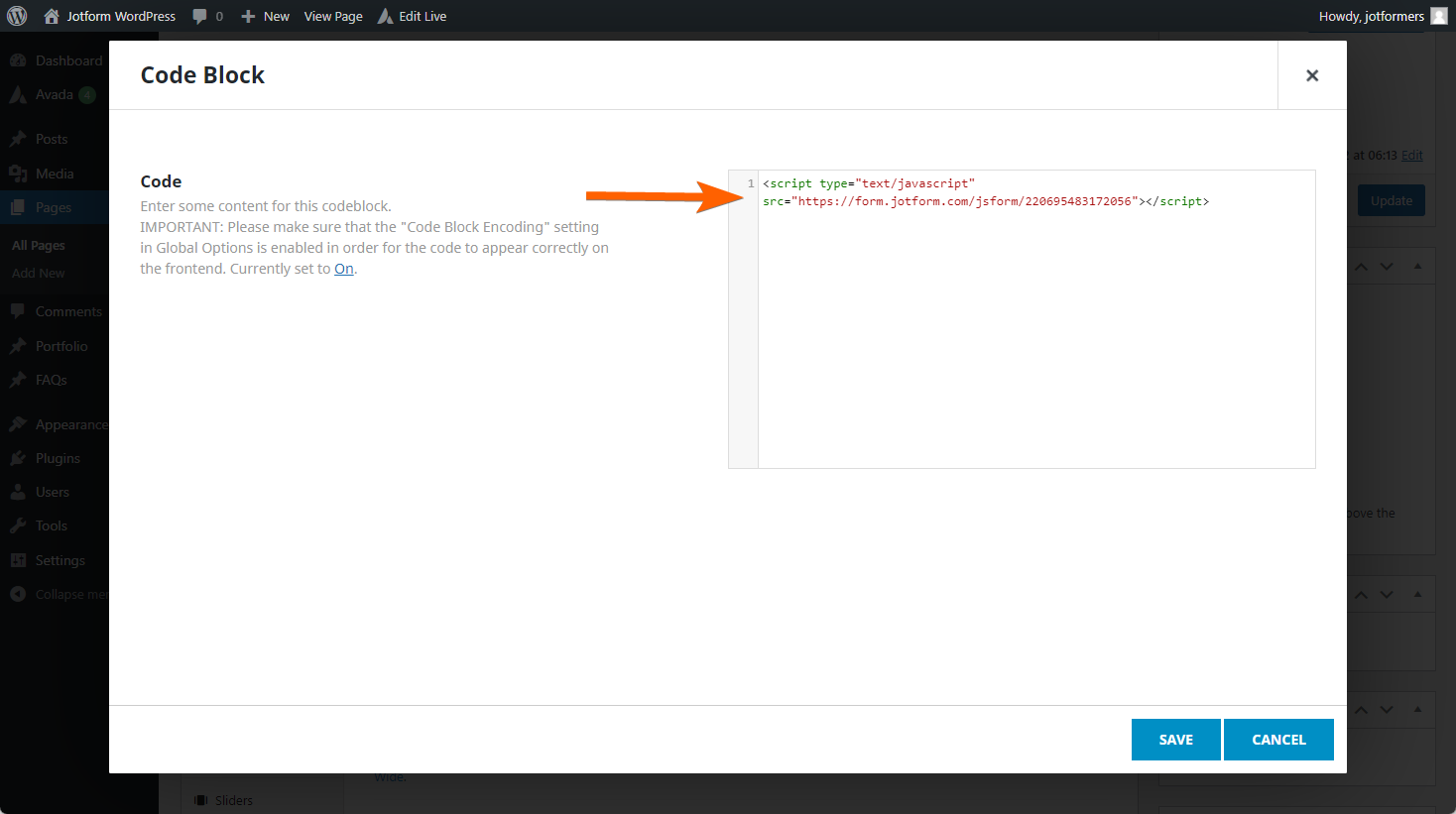Click the 'Code Block' dialog title

click(x=202, y=75)
